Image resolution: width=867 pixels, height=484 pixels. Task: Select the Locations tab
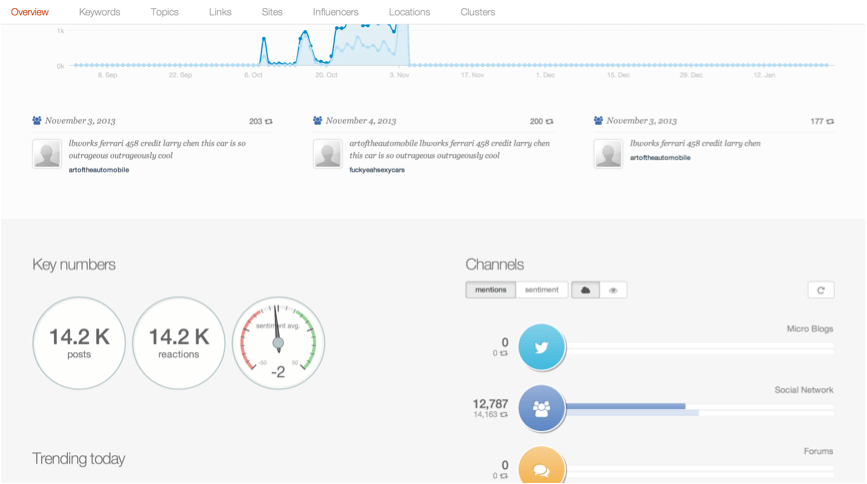[x=409, y=12]
